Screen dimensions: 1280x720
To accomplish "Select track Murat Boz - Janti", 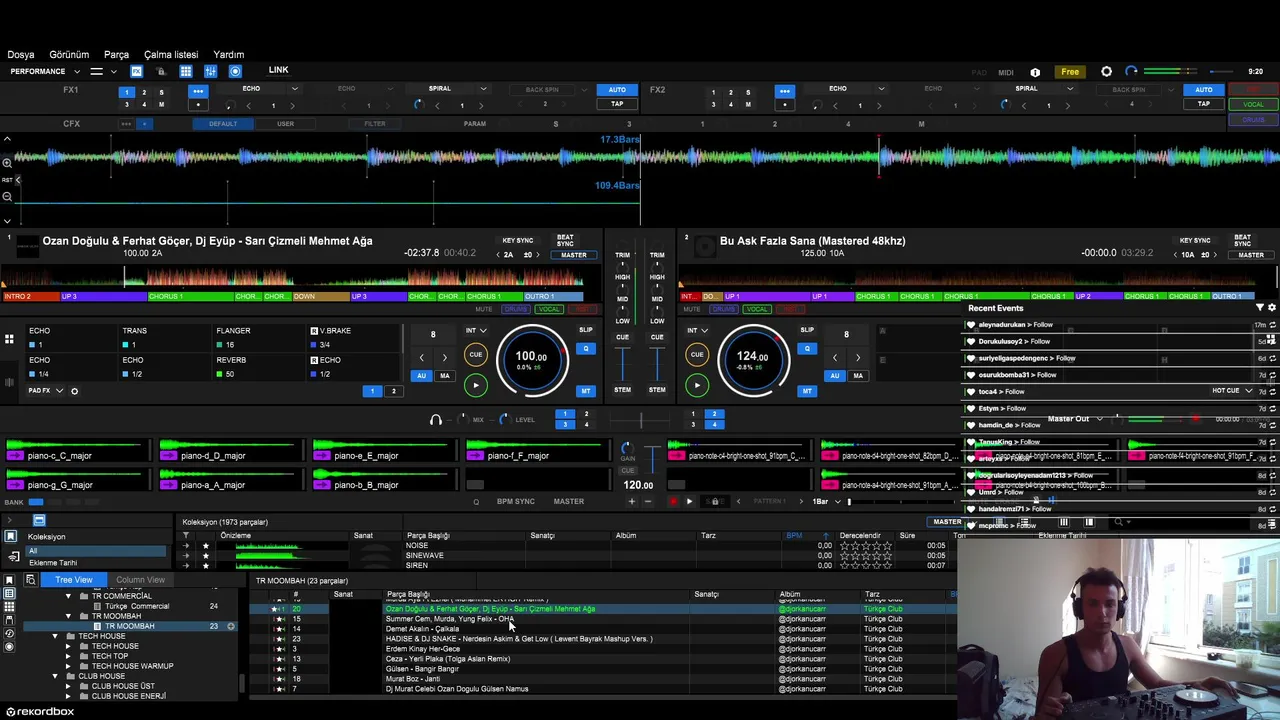I will 412,679.
